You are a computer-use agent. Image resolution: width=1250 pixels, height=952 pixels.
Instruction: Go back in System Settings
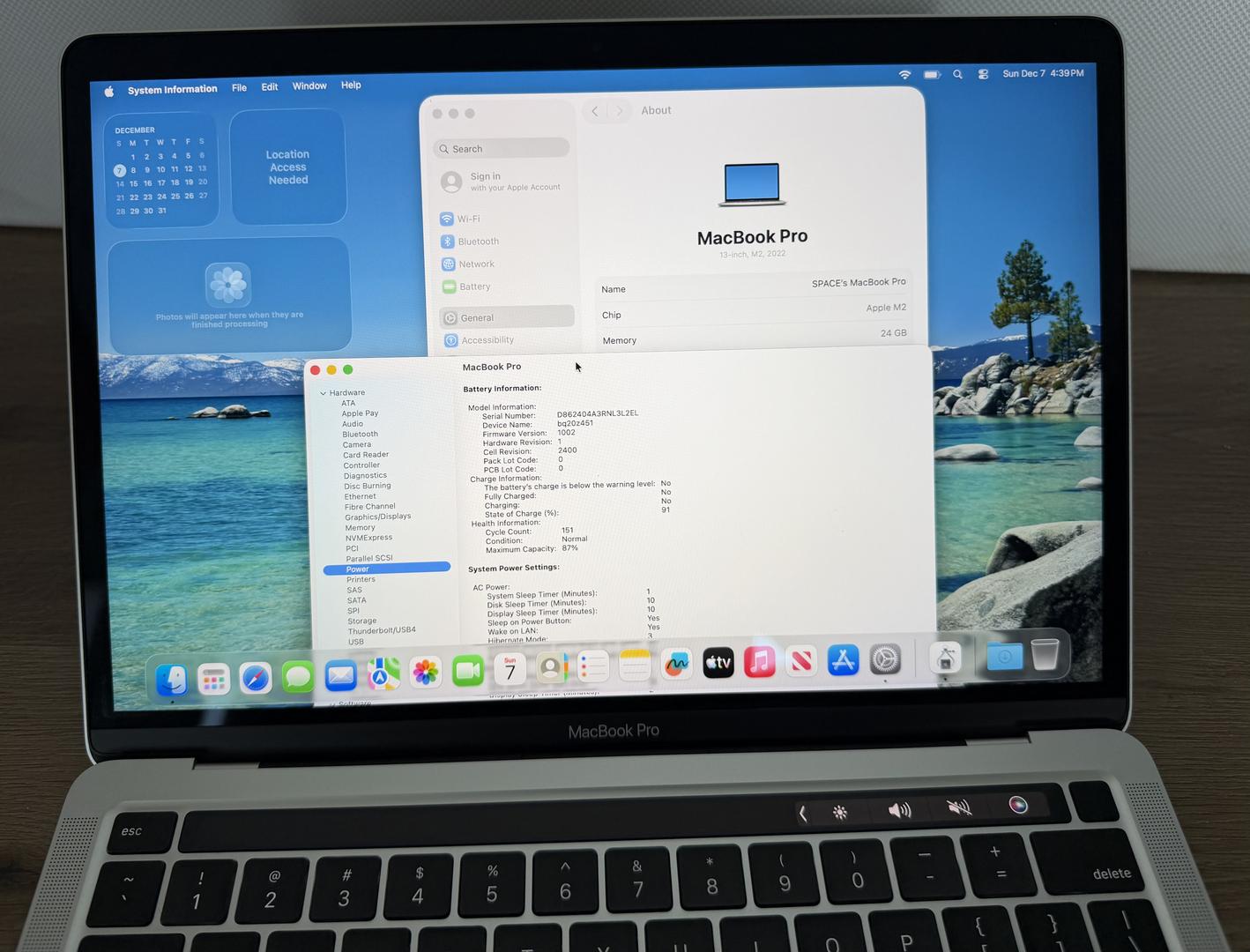(595, 111)
